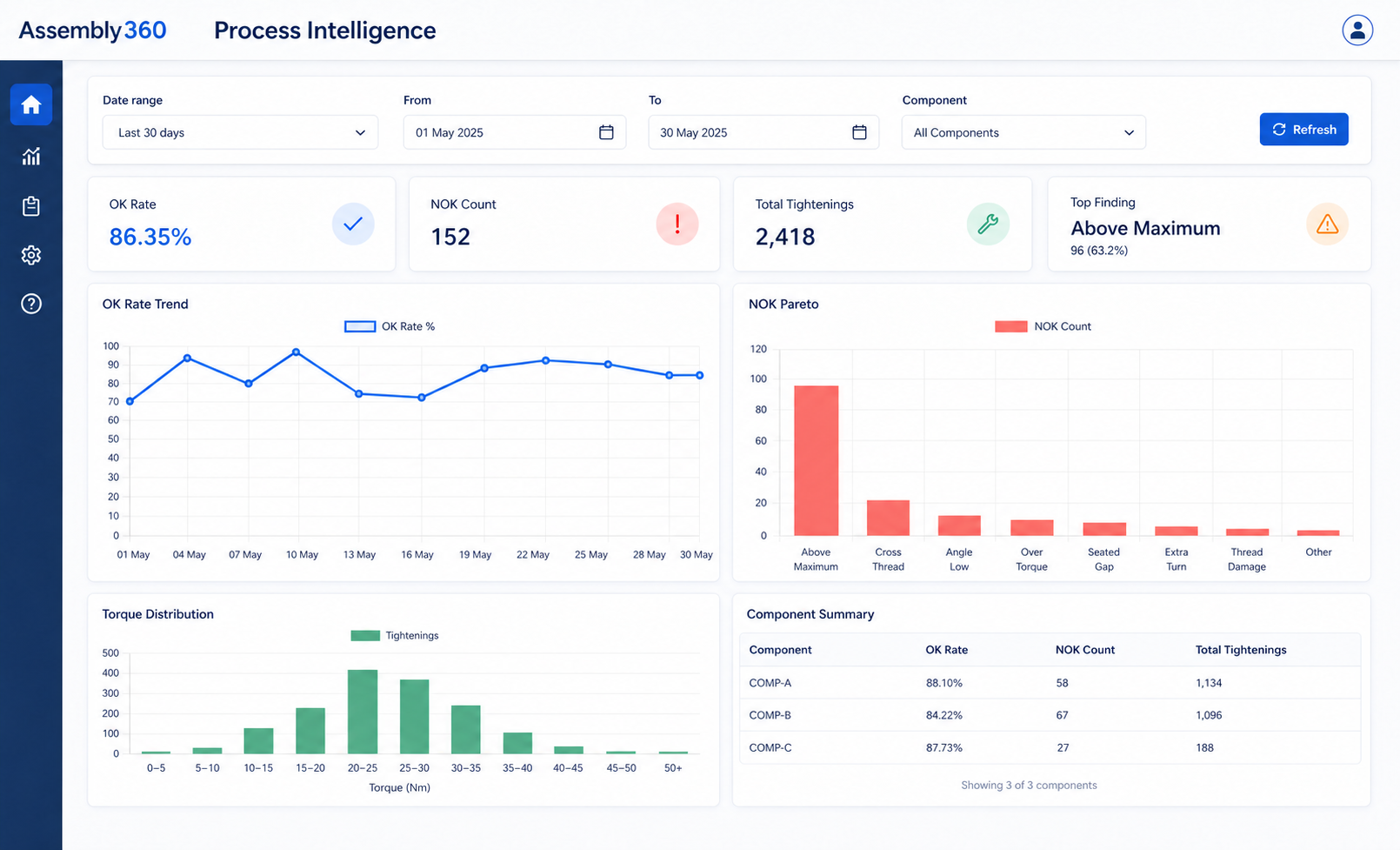Click the Thread Damage Pareto bar

tap(1248, 532)
